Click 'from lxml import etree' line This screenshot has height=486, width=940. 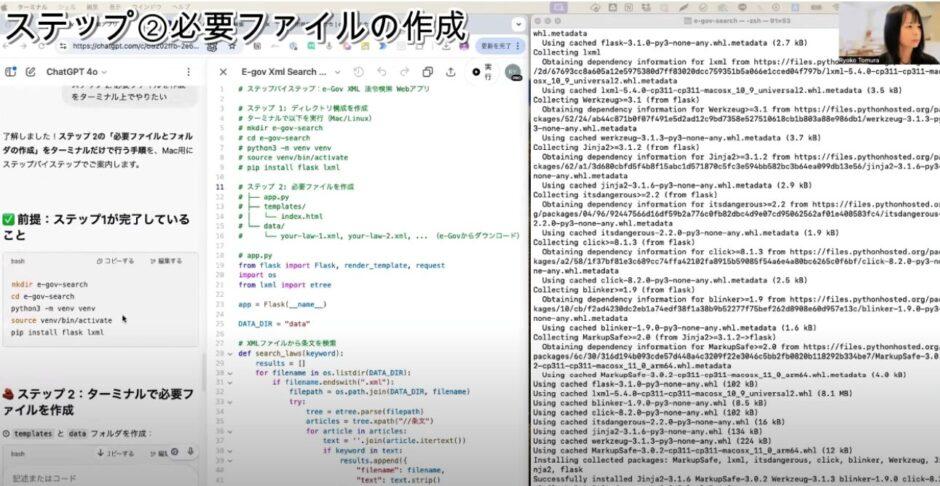click(284, 285)
